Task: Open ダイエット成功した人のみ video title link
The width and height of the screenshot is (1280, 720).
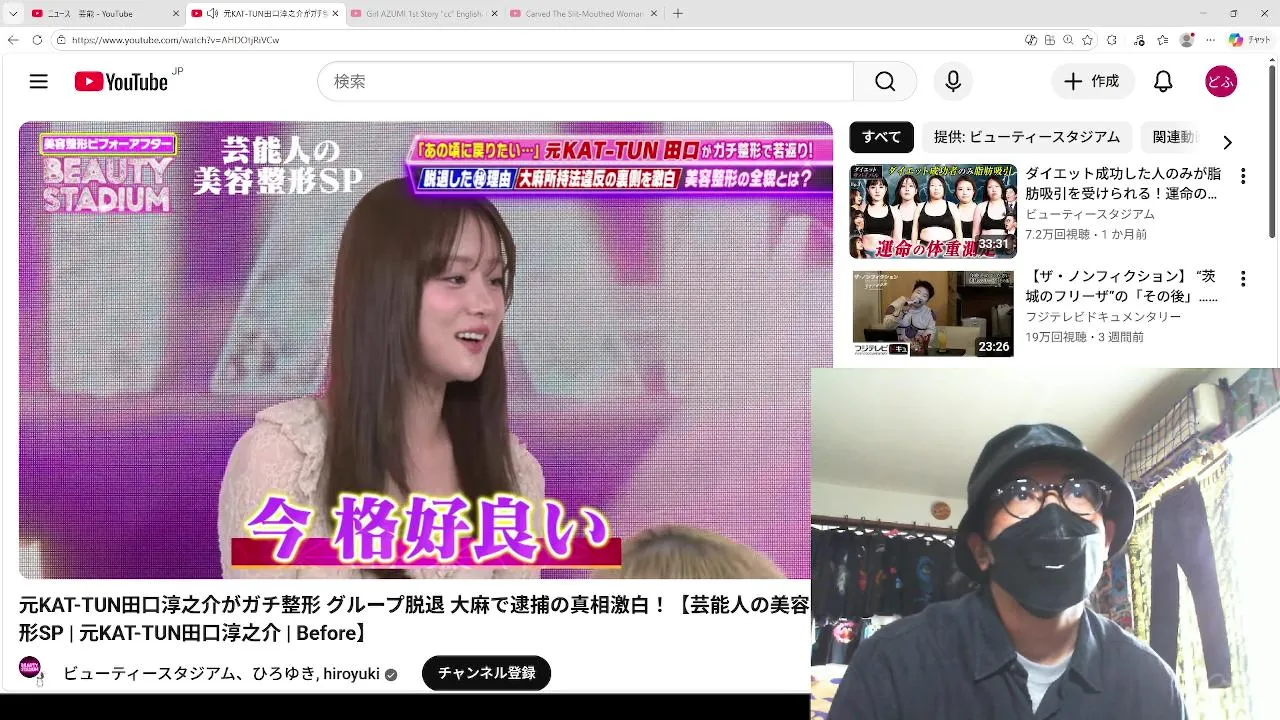Action: coord(1123,183)
